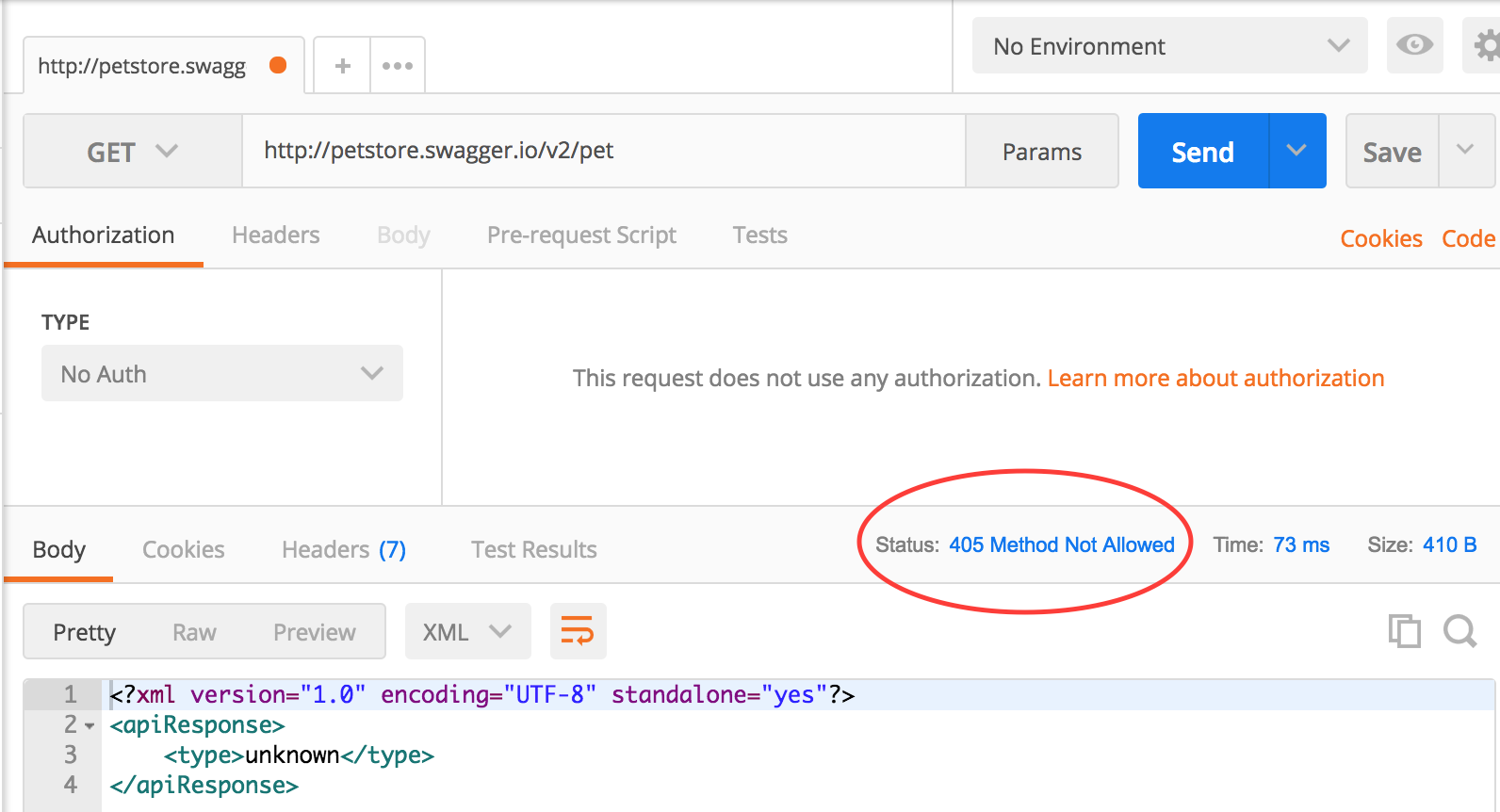
Task: Expand the Send button arrow options
Action: click(x=1297, y=151)
